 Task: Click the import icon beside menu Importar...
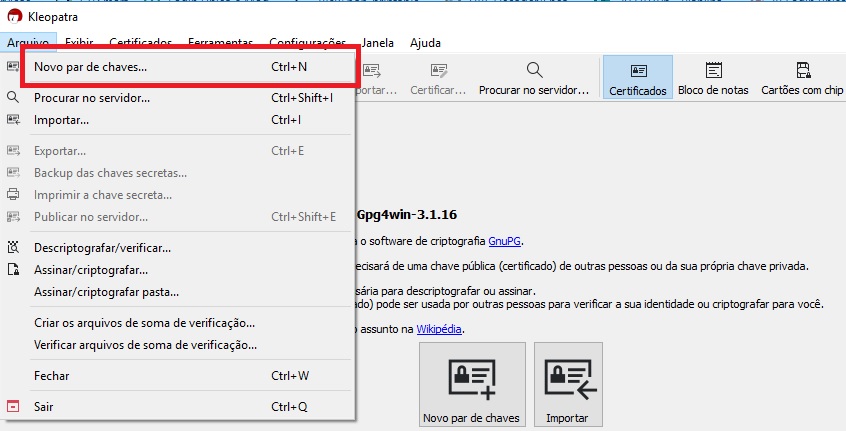(13, 120)
